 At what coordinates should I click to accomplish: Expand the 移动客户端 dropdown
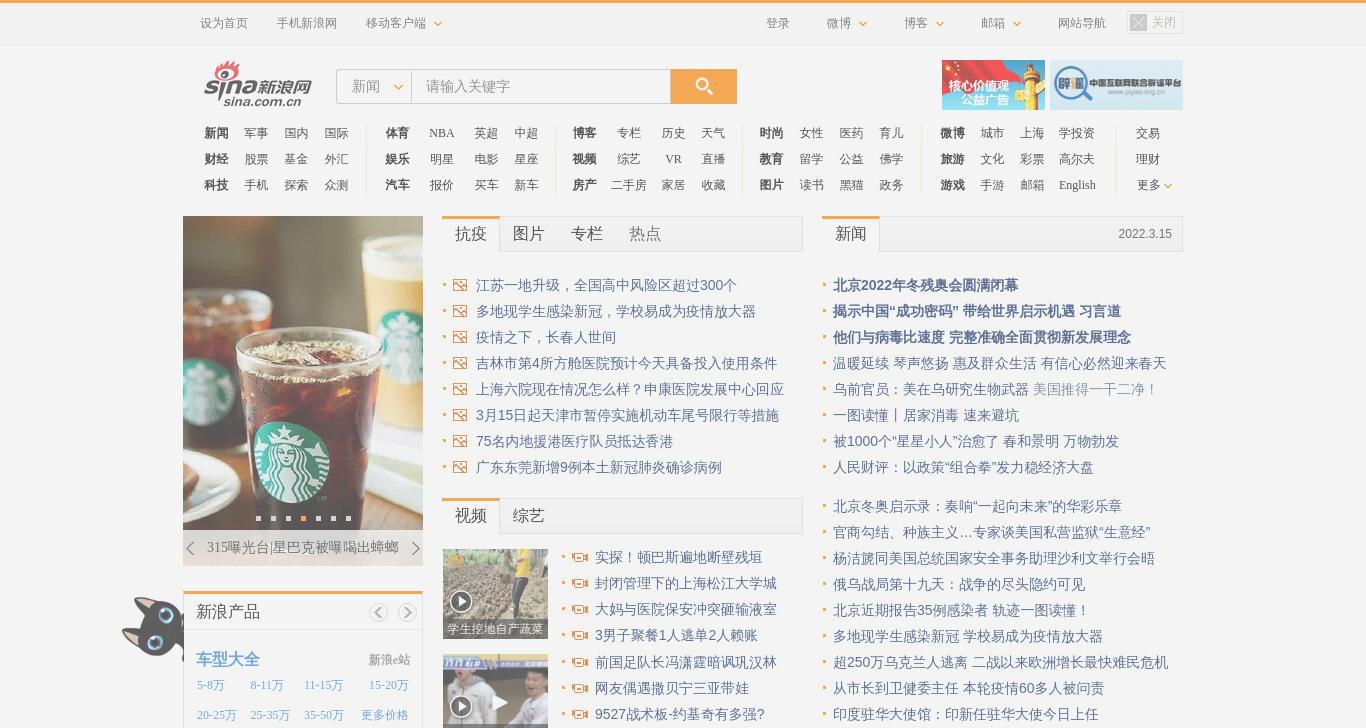click(x=404, y=23)
